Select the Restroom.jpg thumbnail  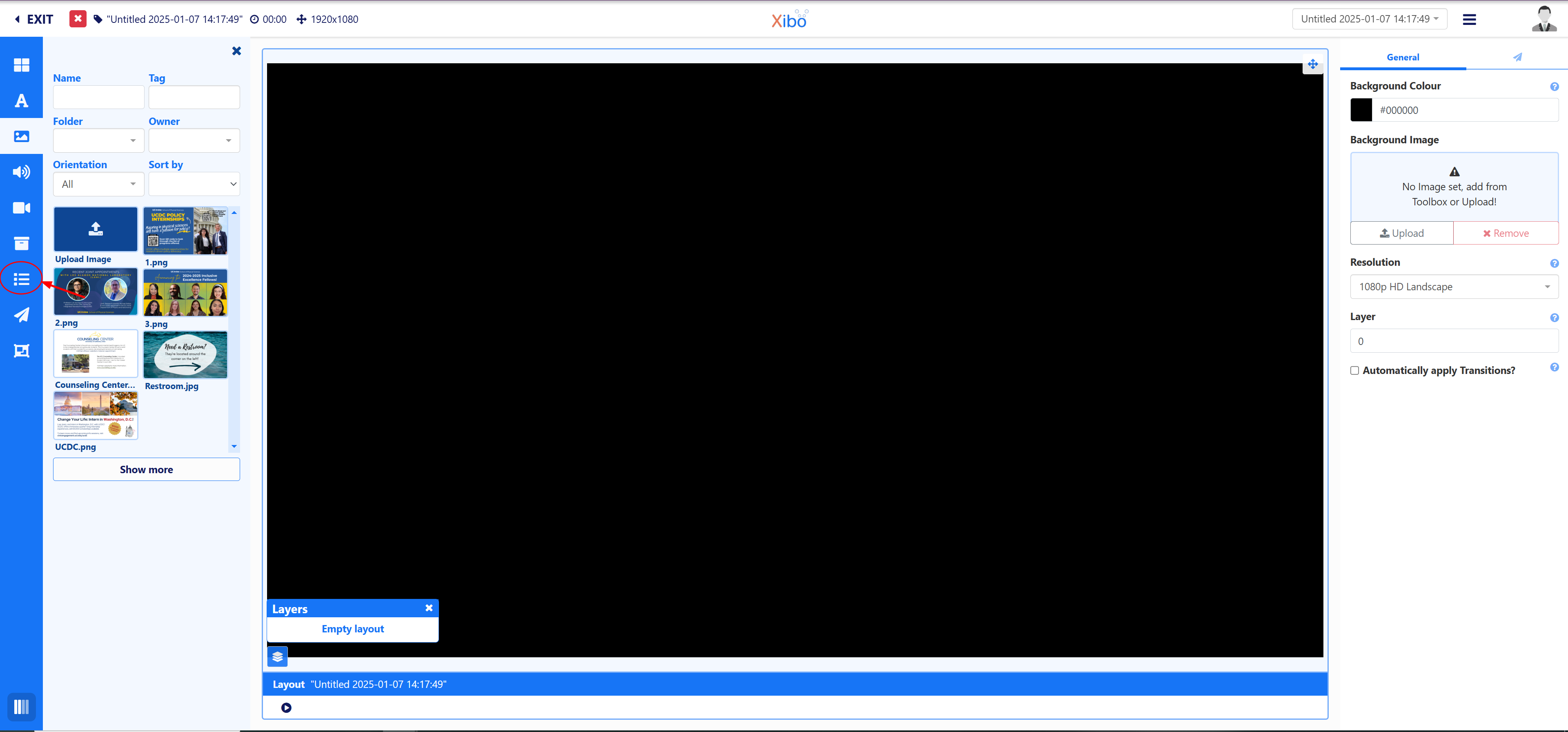pyautogui.click(x=185, y=355)
